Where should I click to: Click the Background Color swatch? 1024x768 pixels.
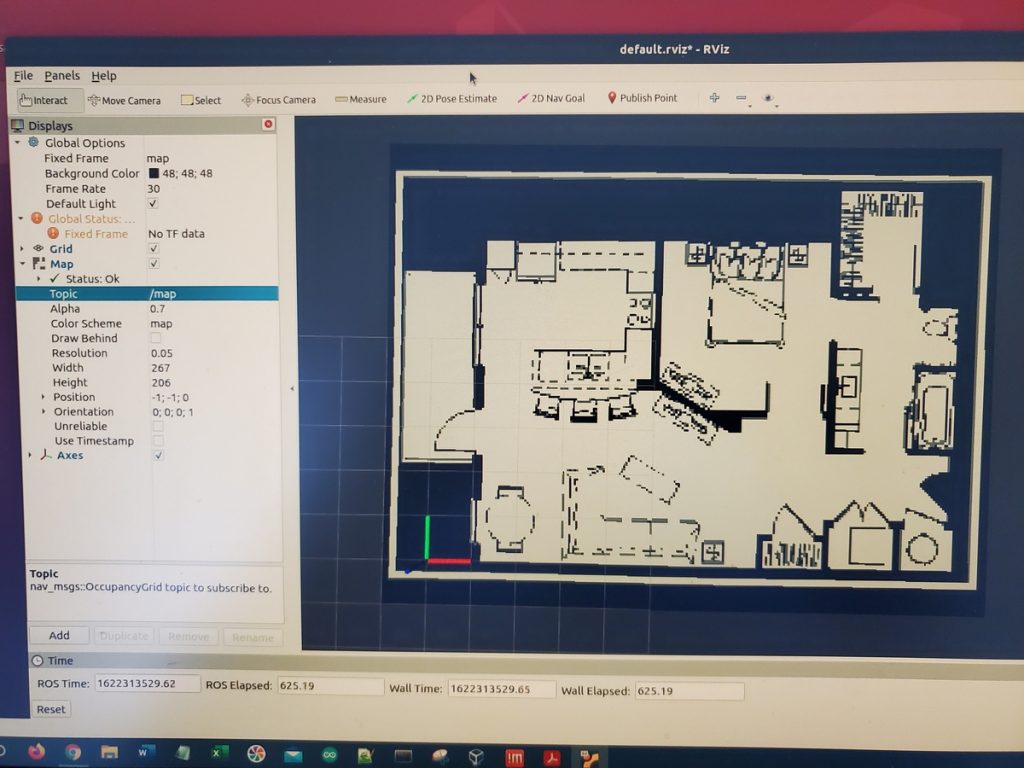(x=155, y=173)
